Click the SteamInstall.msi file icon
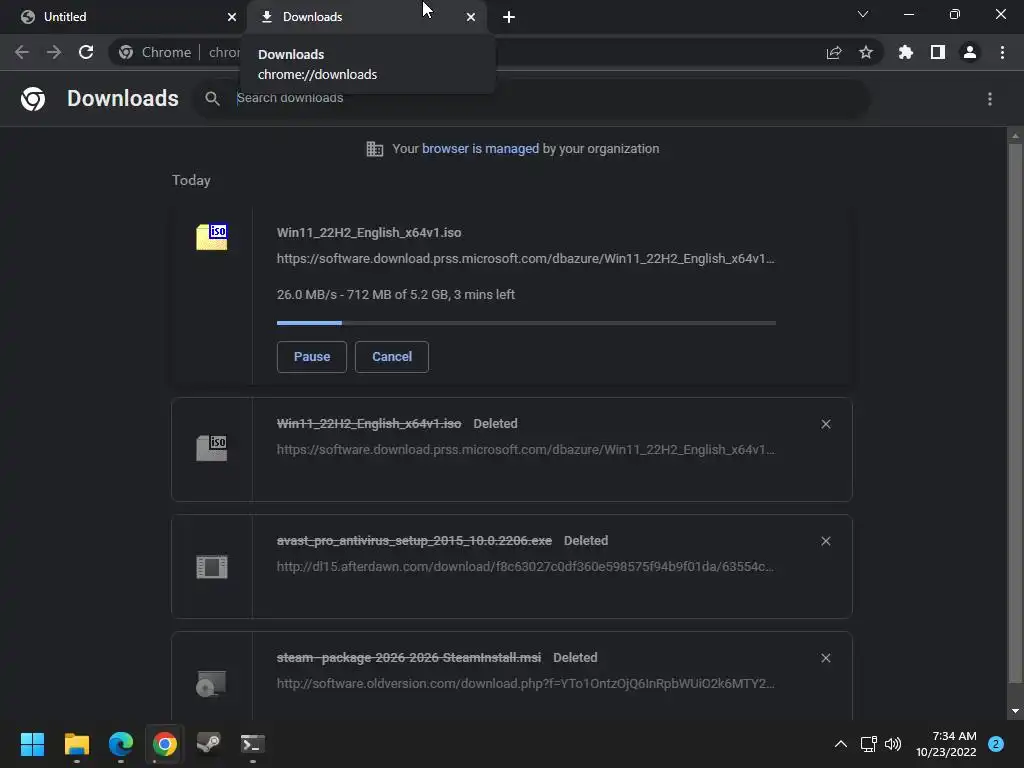This screenshot has width=1024, height=768. coord(212,683)
